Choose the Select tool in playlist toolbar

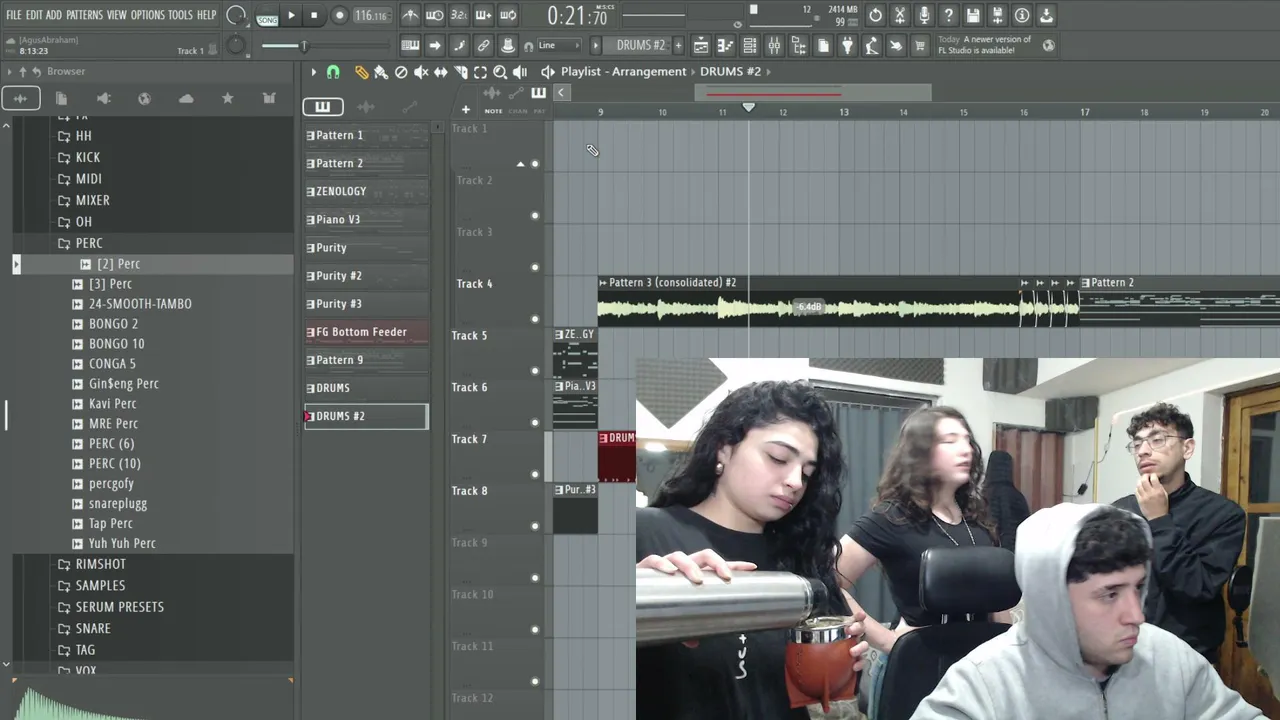(480, 72)
